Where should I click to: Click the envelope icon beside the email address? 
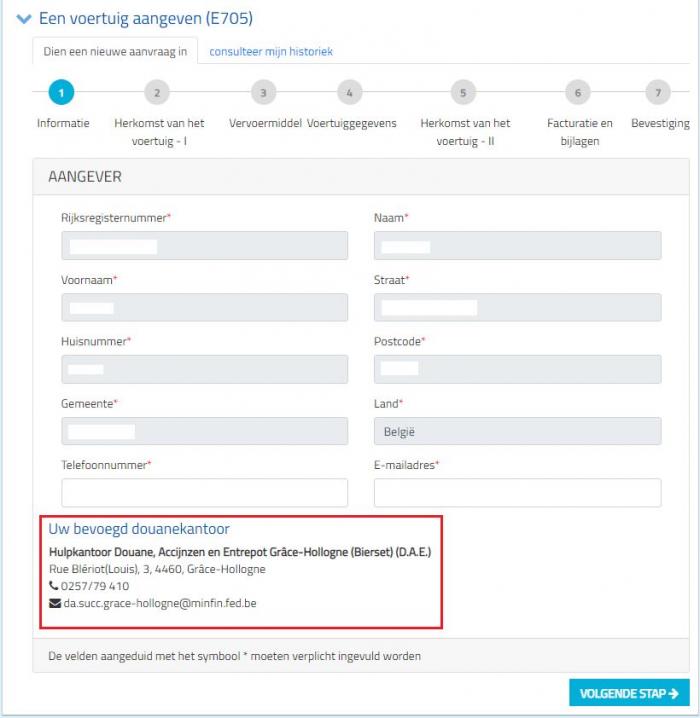coord(55,604)
